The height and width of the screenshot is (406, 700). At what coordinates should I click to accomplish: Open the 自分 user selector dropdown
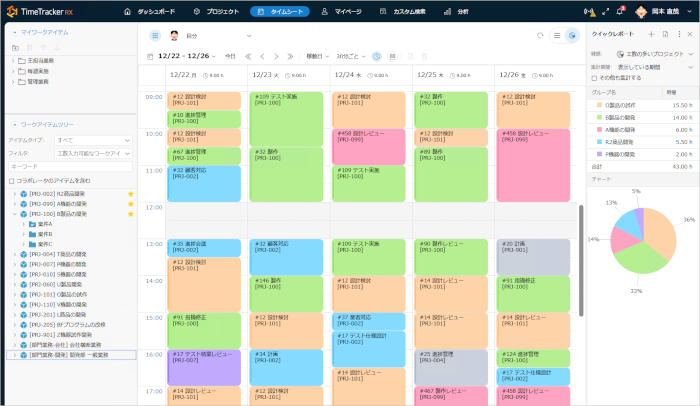249,36
